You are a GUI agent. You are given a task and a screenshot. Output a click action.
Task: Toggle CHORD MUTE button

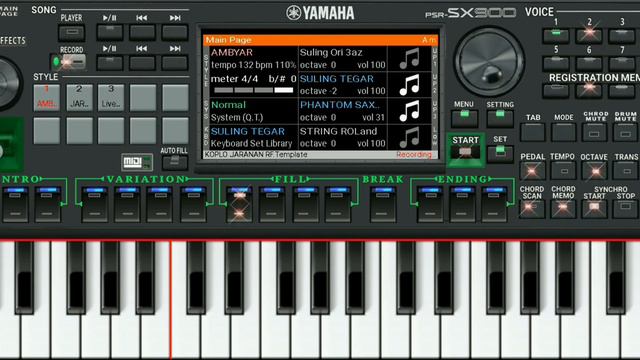(x=595, y=133)
